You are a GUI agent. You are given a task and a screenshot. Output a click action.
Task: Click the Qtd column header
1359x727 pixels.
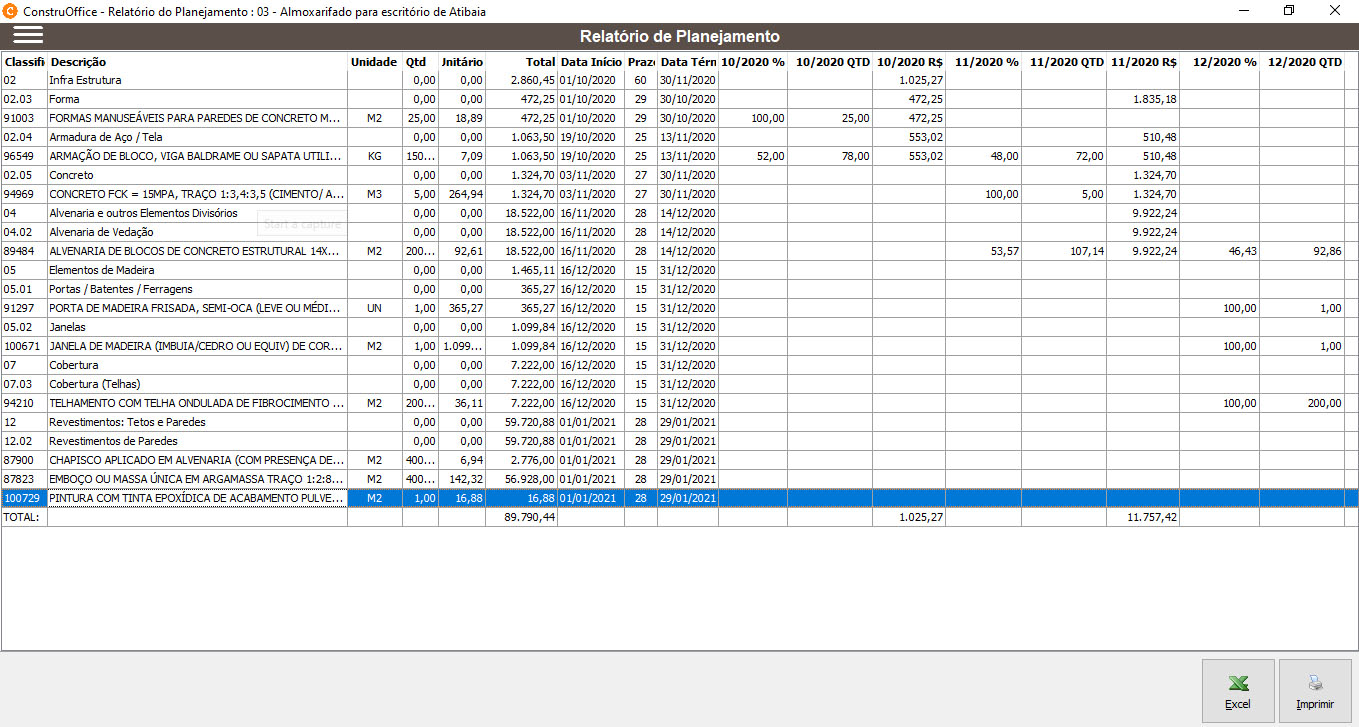tap(419, 62)
